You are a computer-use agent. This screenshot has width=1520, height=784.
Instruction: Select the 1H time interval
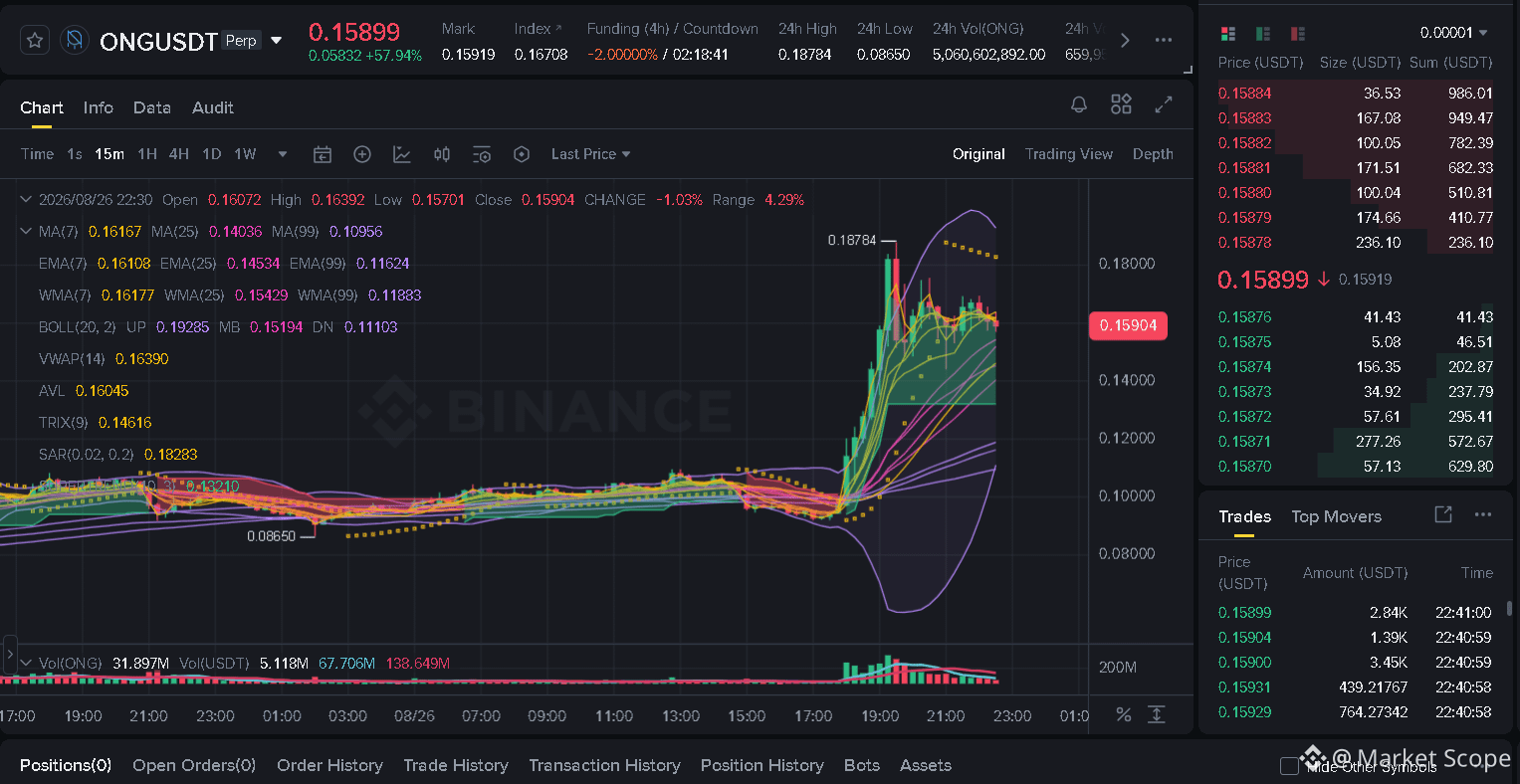[x=147, y=154]
